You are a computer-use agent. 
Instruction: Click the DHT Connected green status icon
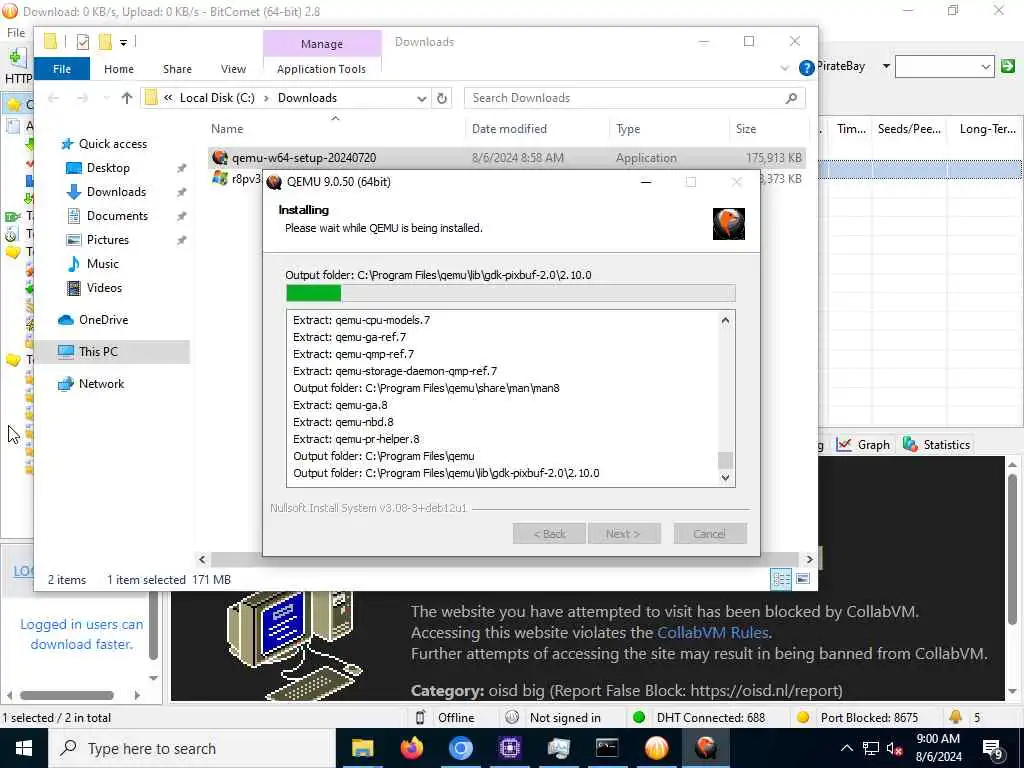click(639, 717)
